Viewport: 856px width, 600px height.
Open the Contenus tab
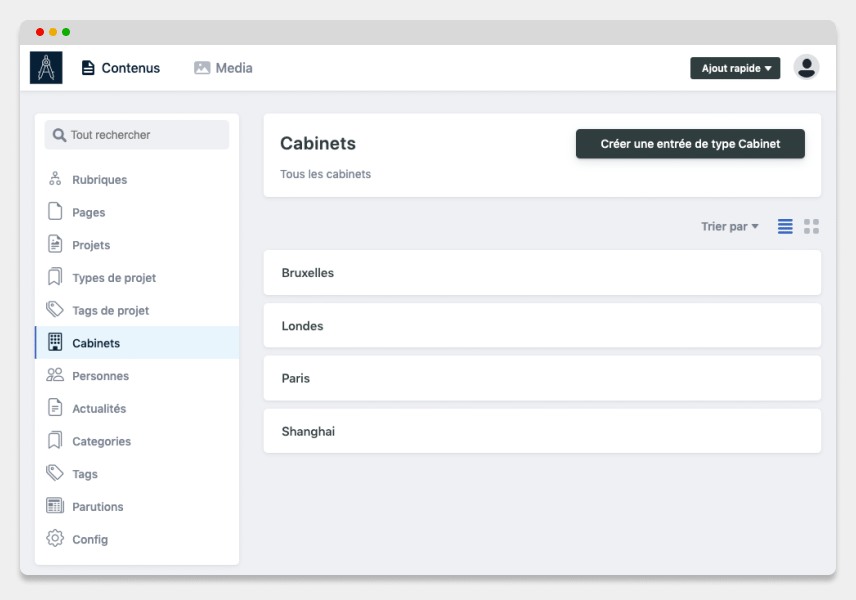[x=121, y=68]
